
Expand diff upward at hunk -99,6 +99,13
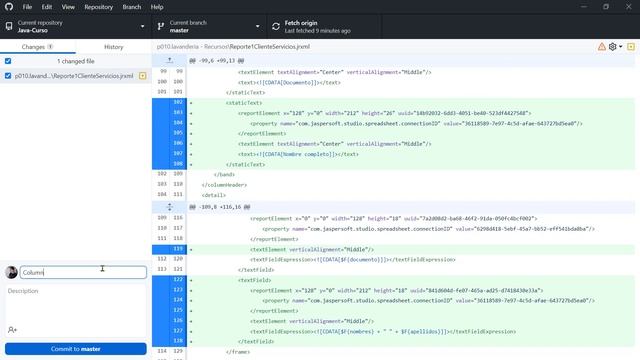click(170, 61)
